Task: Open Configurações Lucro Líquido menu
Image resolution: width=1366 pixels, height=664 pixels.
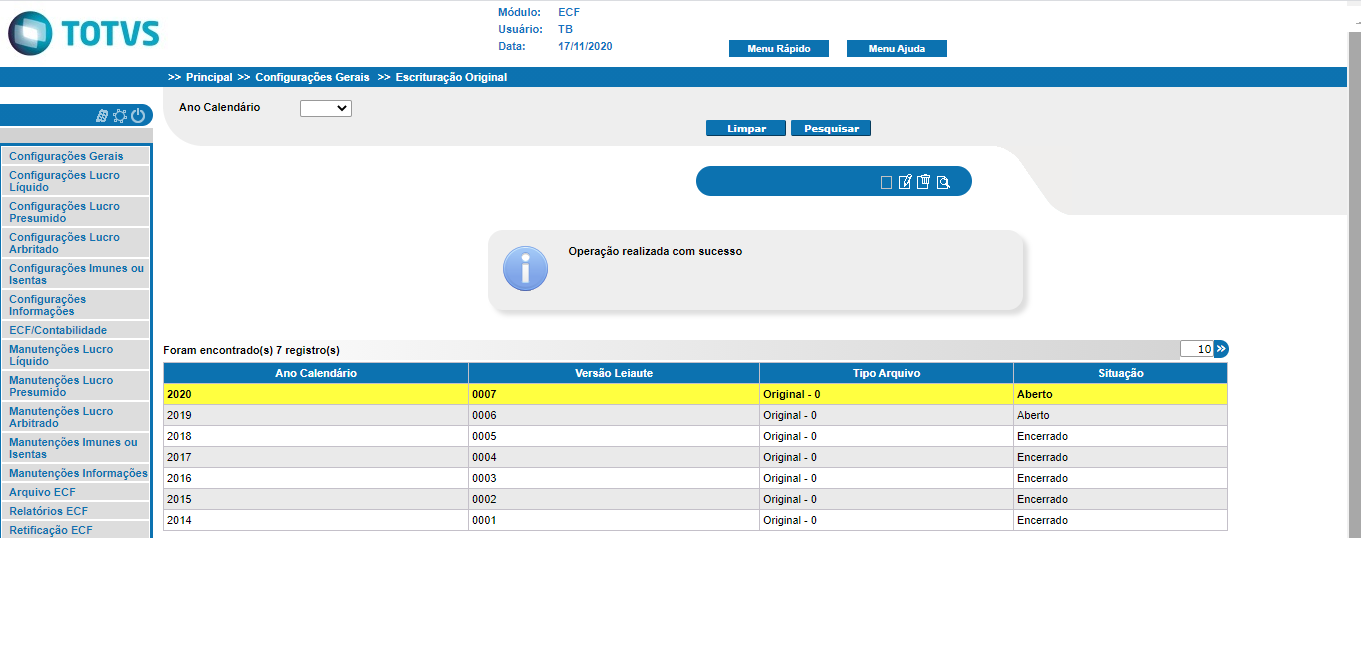Action: 75,181
